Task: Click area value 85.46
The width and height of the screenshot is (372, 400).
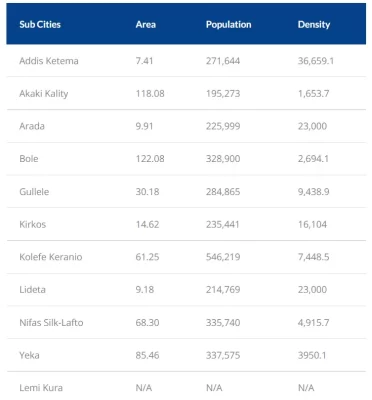Action: pyautogui.click(x=147, y=355)
